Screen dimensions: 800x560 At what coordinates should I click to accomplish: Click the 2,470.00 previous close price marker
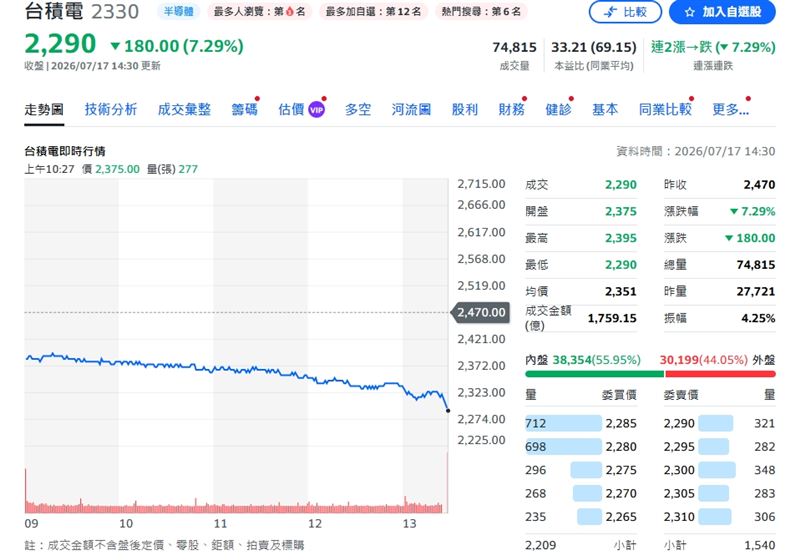[480, 312]
